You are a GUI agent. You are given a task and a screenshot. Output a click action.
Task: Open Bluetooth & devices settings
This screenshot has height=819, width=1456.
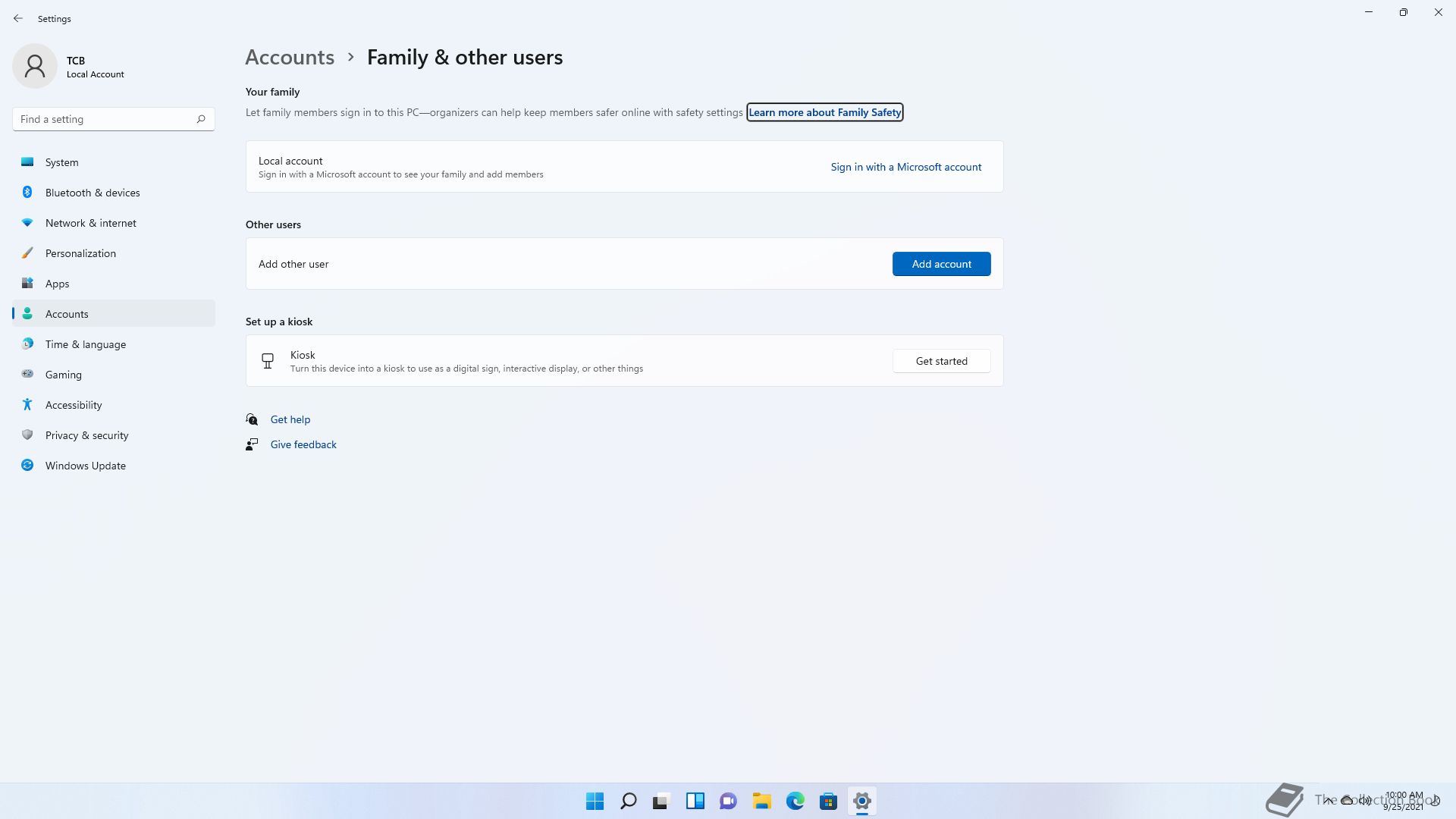pos(114,193)
